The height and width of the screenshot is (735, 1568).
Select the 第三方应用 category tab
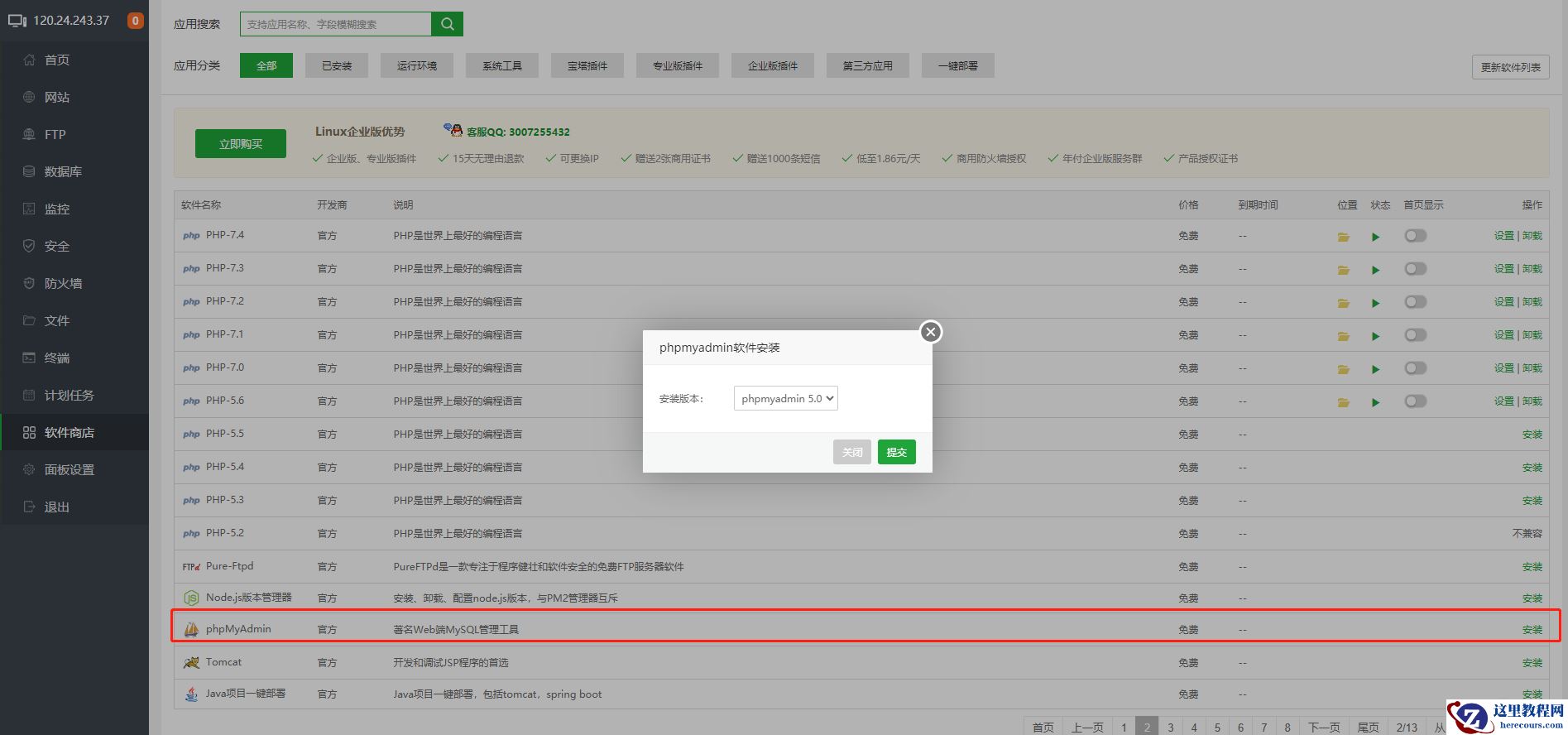868,65
